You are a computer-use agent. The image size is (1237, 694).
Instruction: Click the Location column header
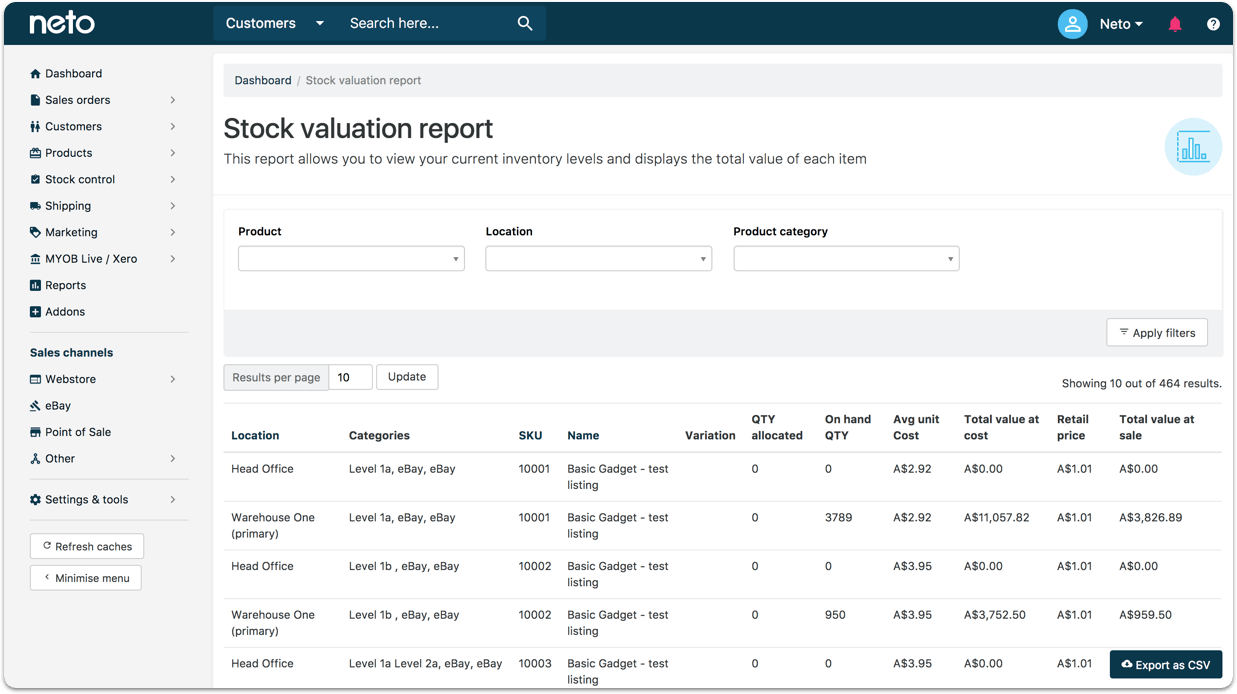(x=255, y=436)
